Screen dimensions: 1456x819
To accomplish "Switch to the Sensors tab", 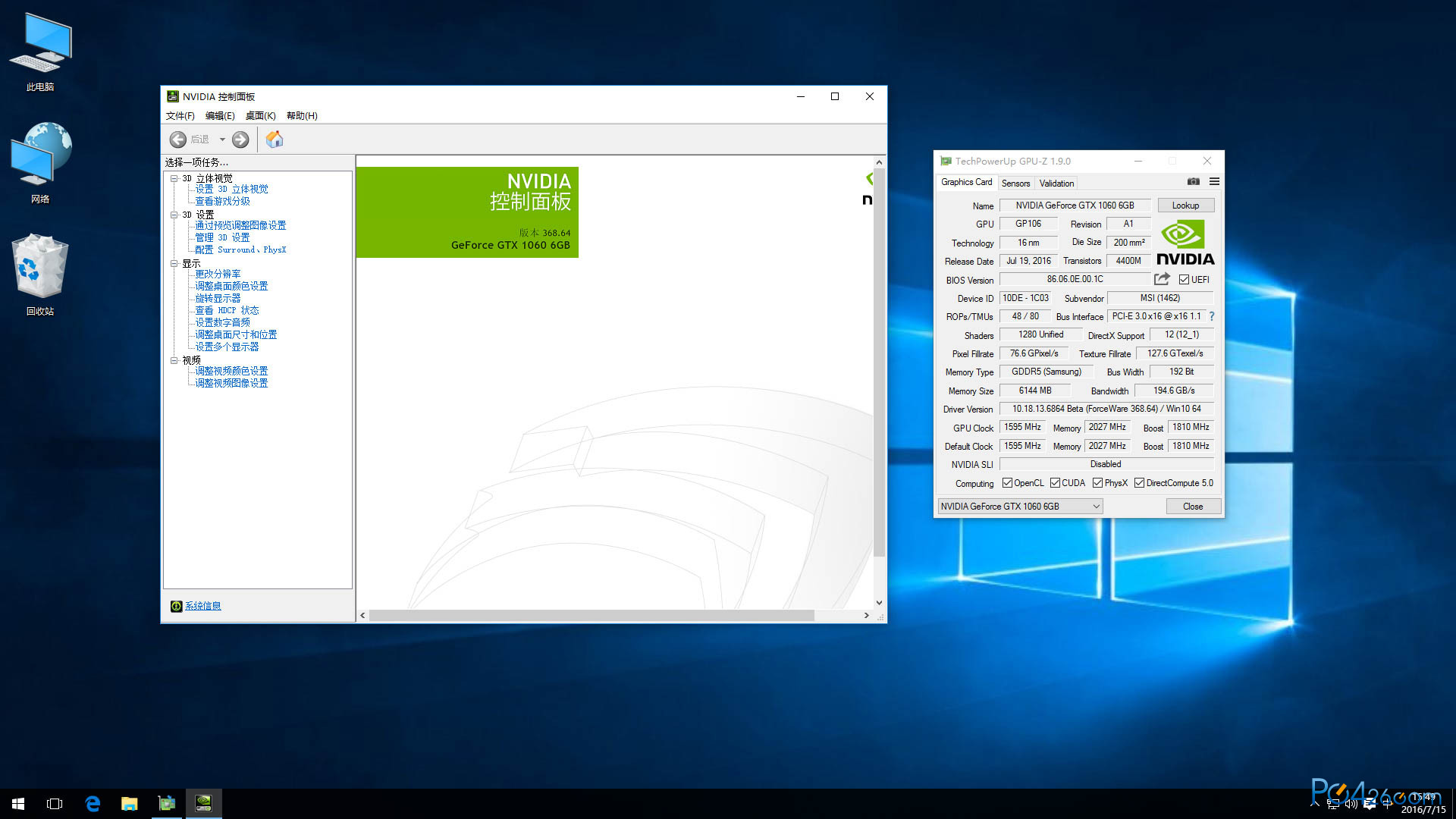I will (x=1015, y=184).
